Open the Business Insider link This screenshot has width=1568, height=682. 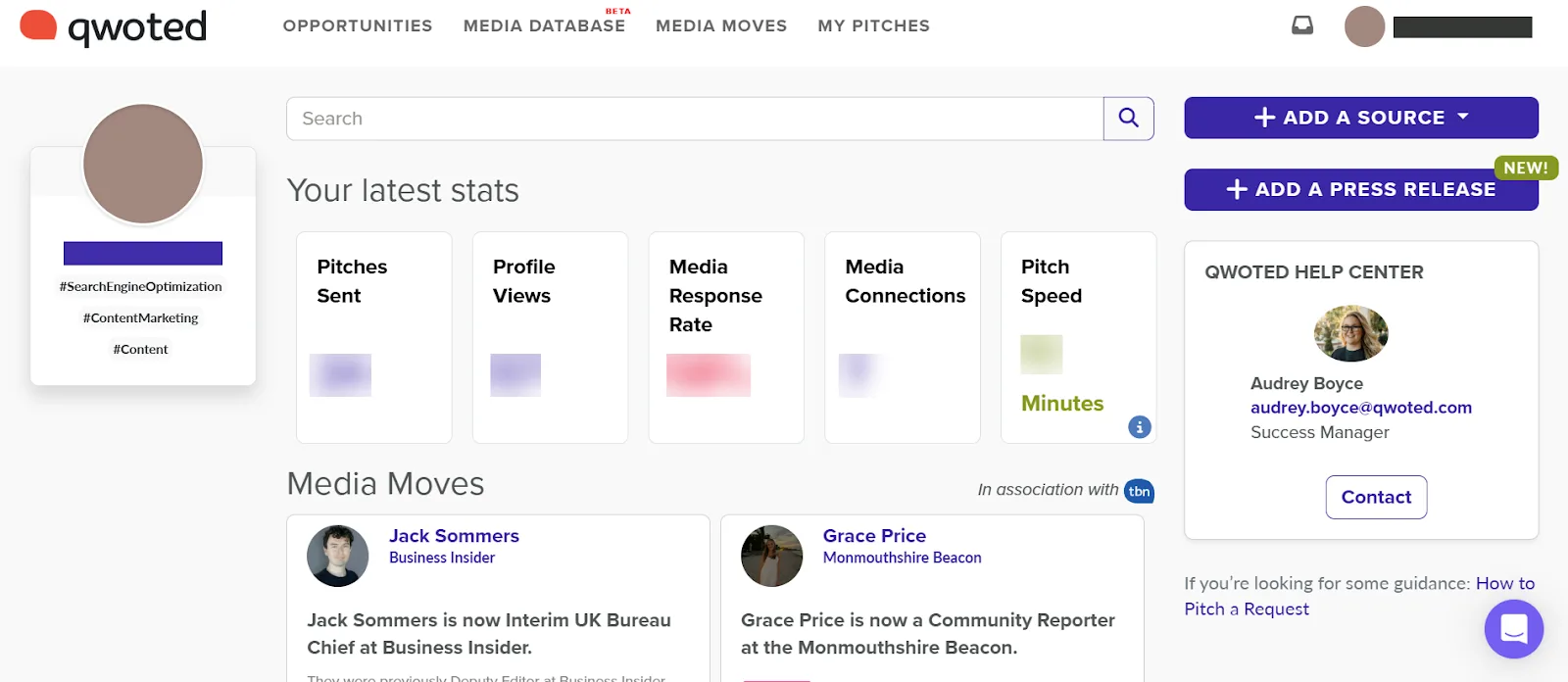(x=442, y=558)
